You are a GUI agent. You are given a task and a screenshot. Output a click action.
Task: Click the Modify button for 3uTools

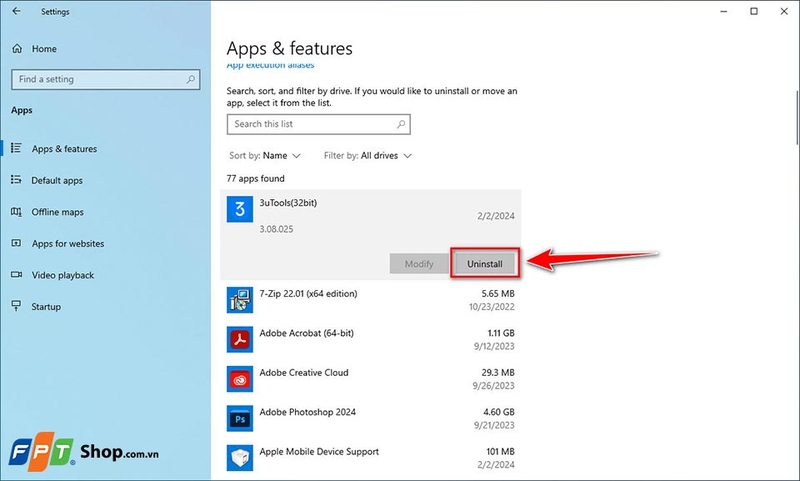click(419, 264)
